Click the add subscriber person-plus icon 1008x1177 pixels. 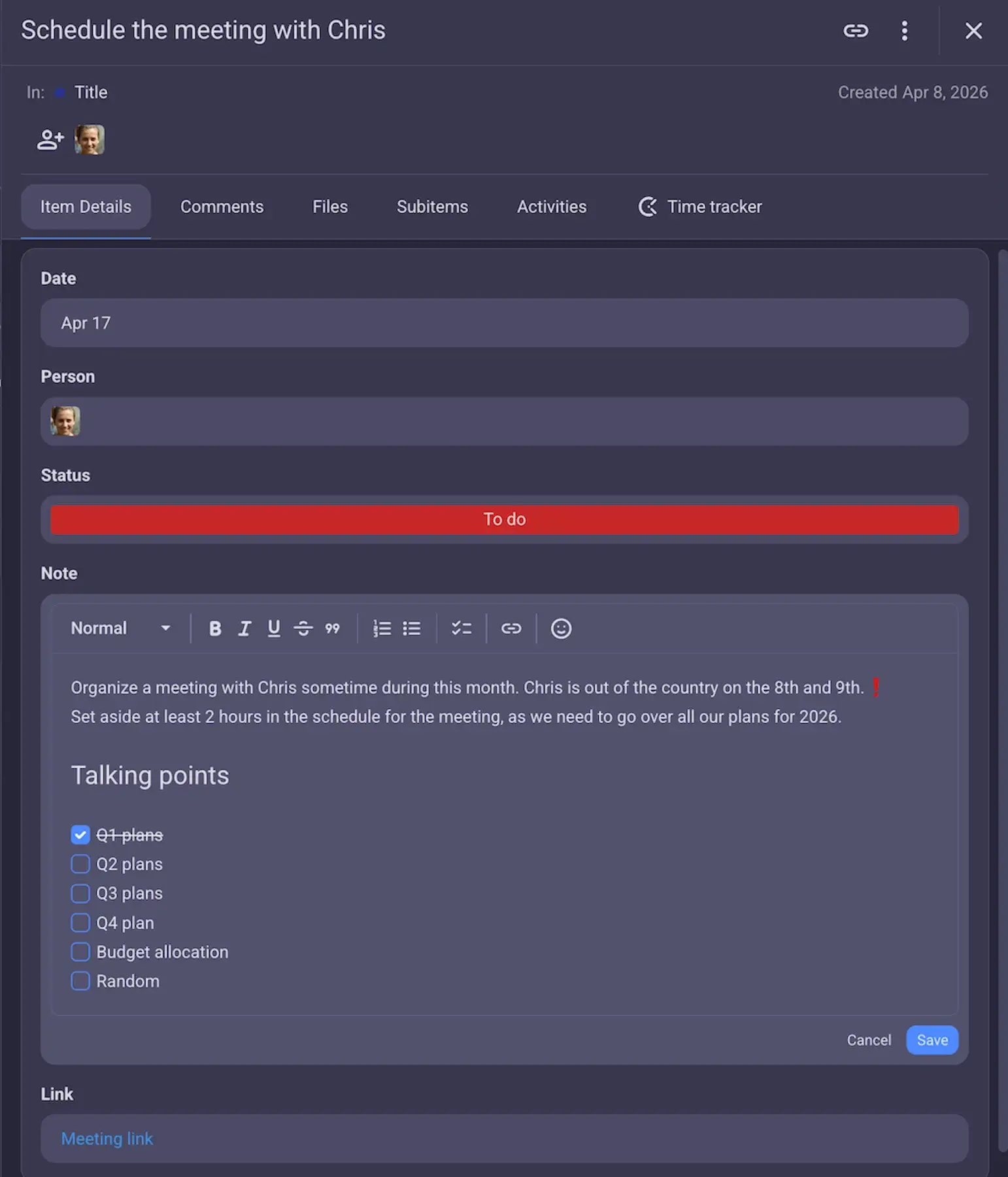point(50,139)
